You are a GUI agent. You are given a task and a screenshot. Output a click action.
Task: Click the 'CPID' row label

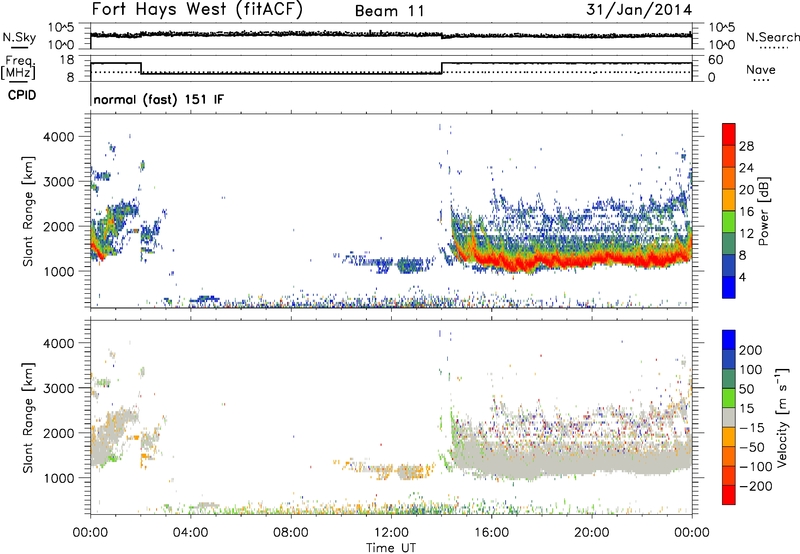pos(22,95)
